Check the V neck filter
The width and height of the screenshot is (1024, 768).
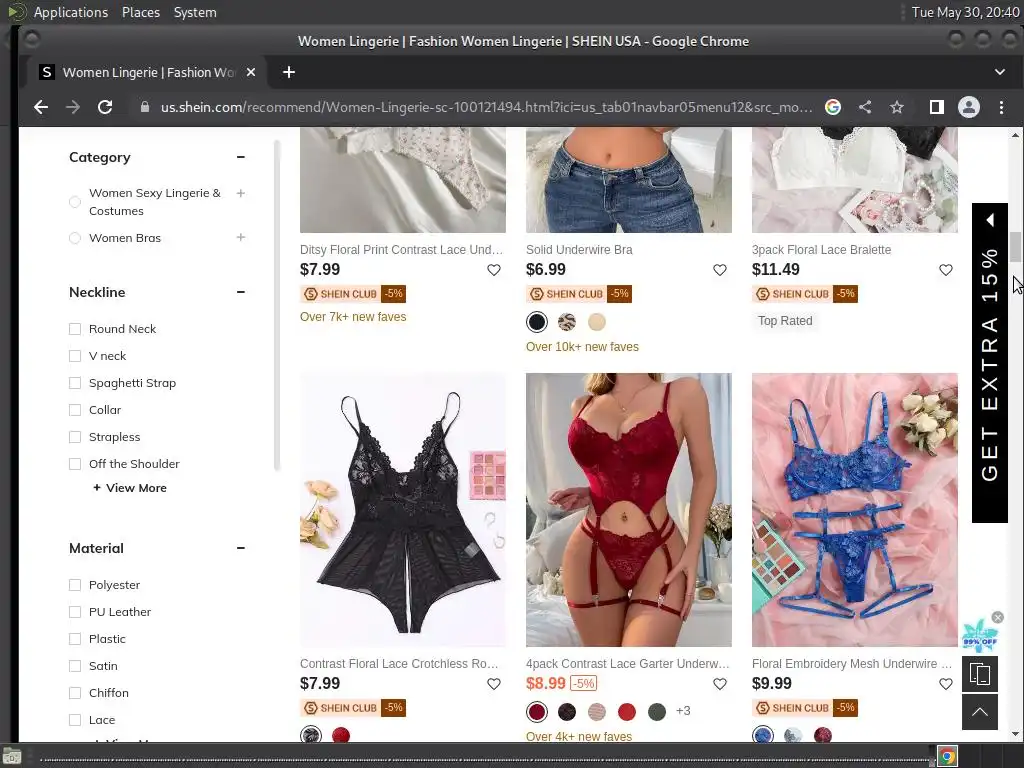(75, 356)
